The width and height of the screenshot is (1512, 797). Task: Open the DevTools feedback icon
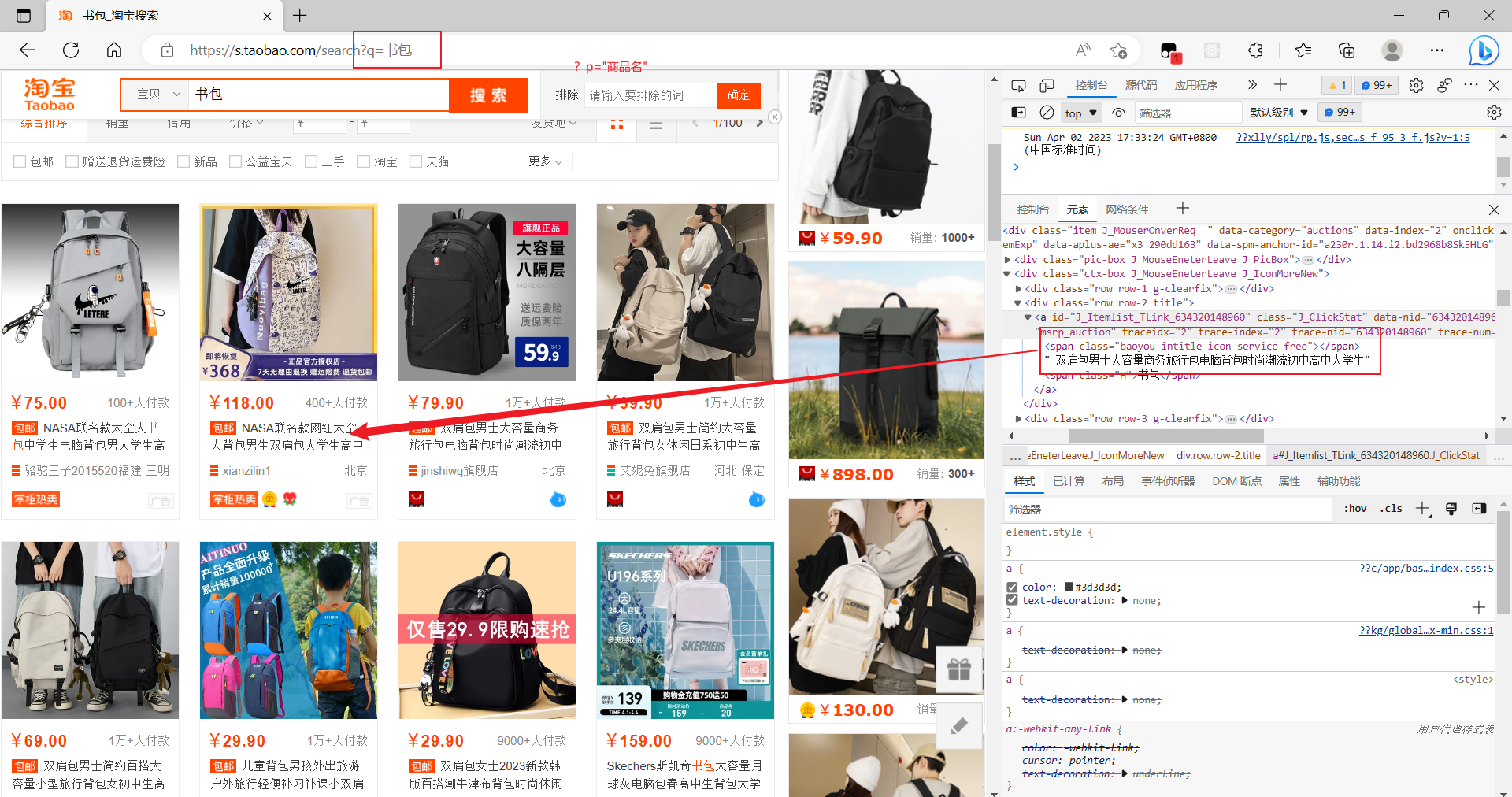coord(1444,85)
